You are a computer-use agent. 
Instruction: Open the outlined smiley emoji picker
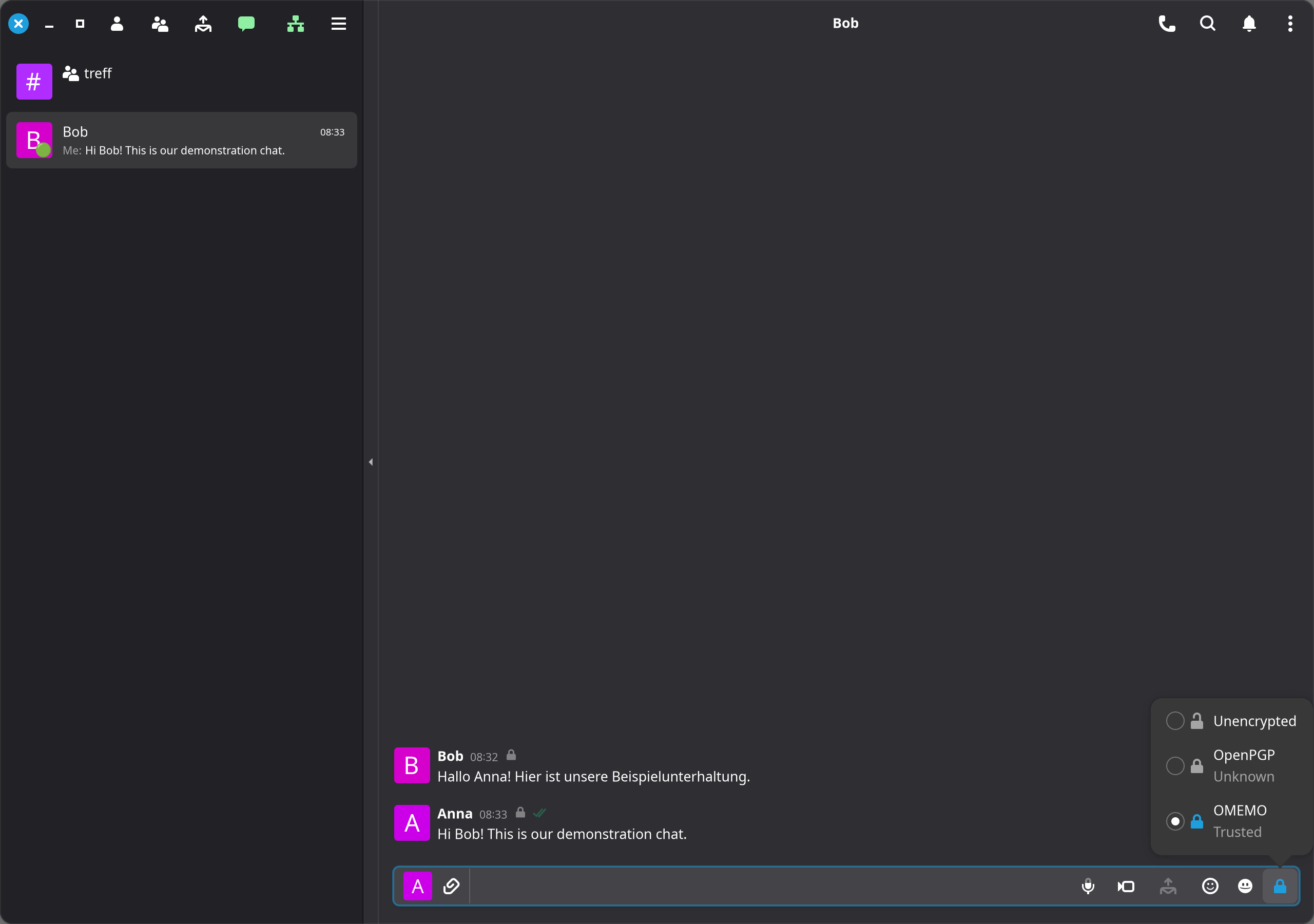tap(1210, 886)
